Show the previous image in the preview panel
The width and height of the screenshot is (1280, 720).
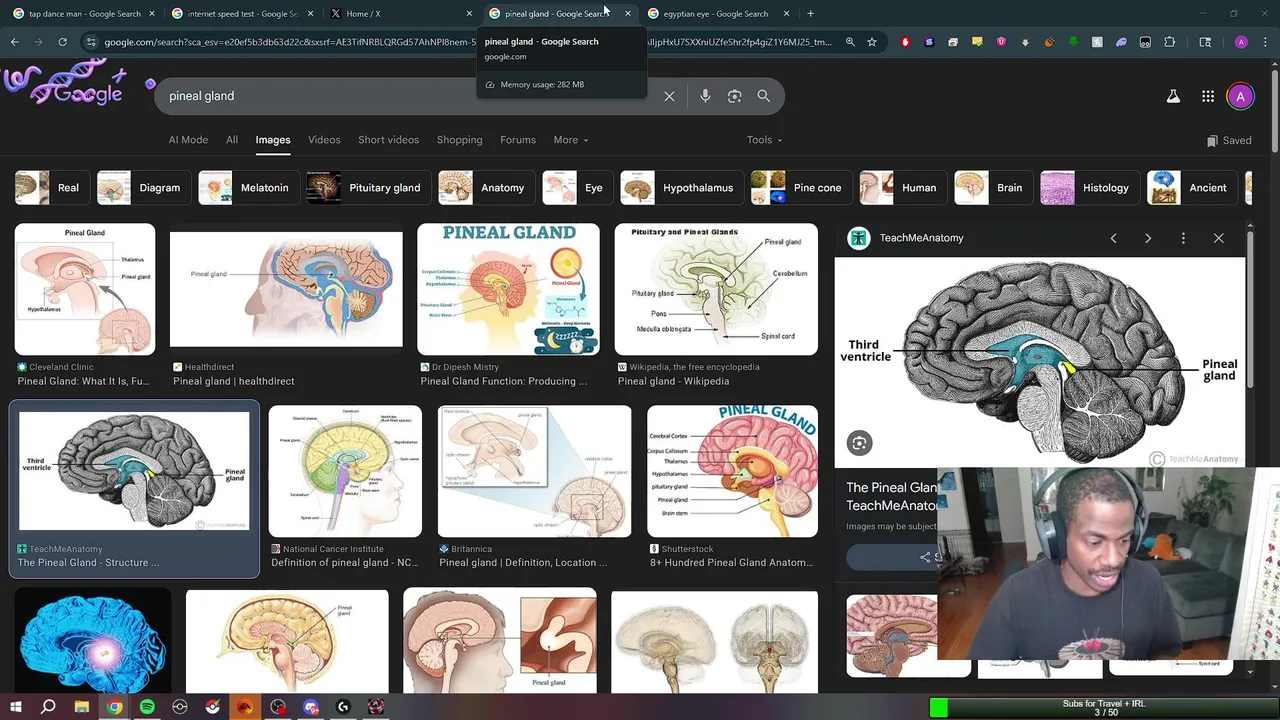pyautogui.click(x=1113, y=238)
